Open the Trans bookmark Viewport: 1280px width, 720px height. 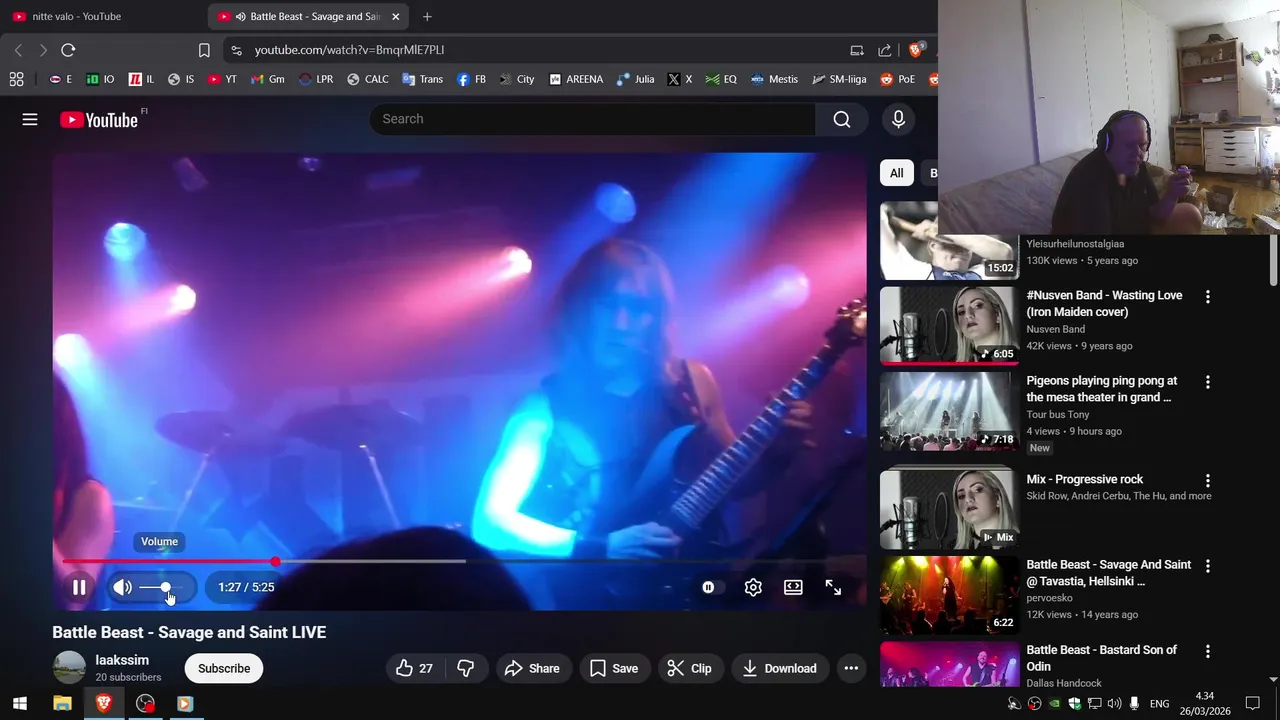(423, 79)
